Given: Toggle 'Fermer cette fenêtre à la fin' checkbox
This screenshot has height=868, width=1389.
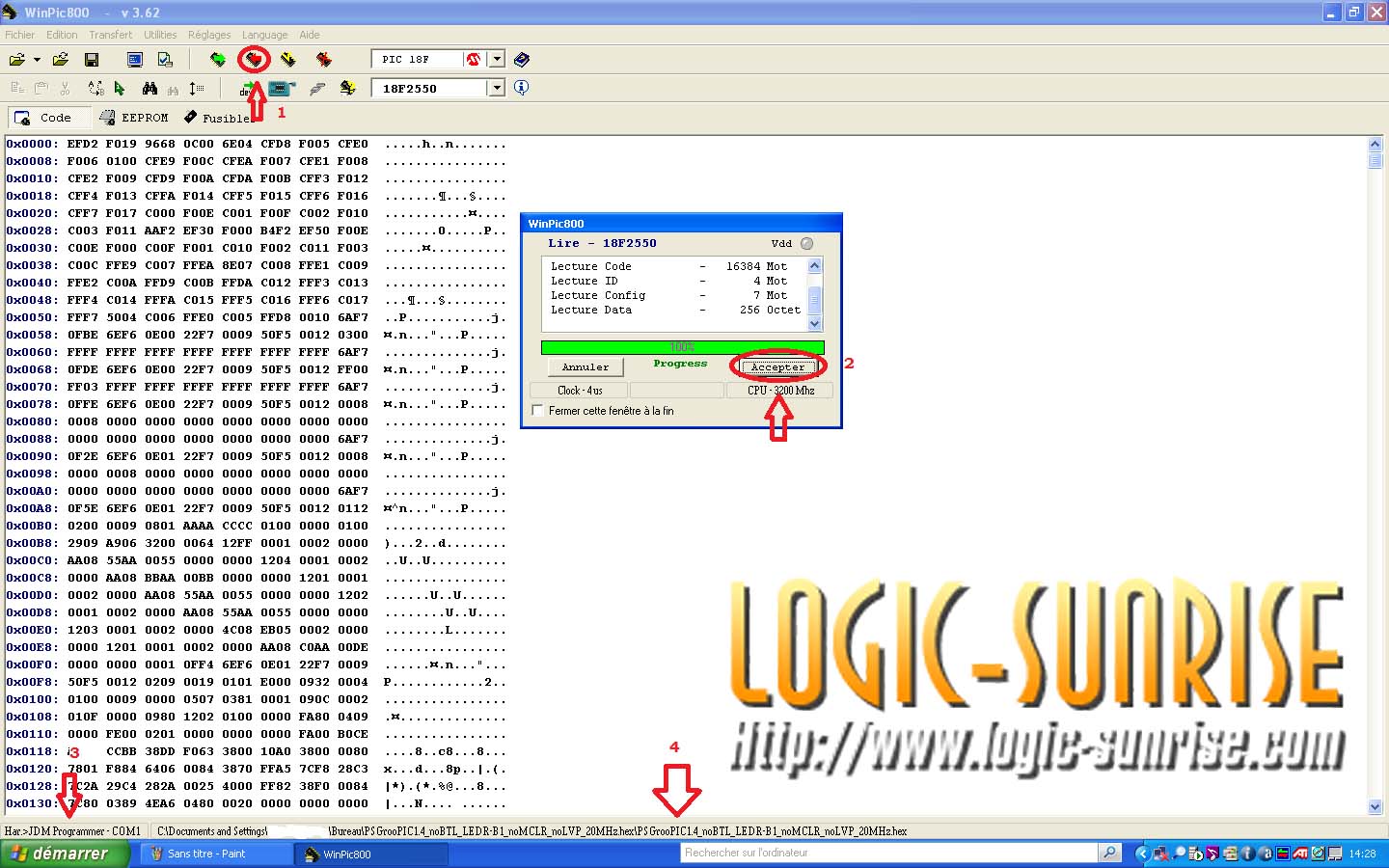Looking at the screenshot, I should pyautogui.click(x=537, y=411).
